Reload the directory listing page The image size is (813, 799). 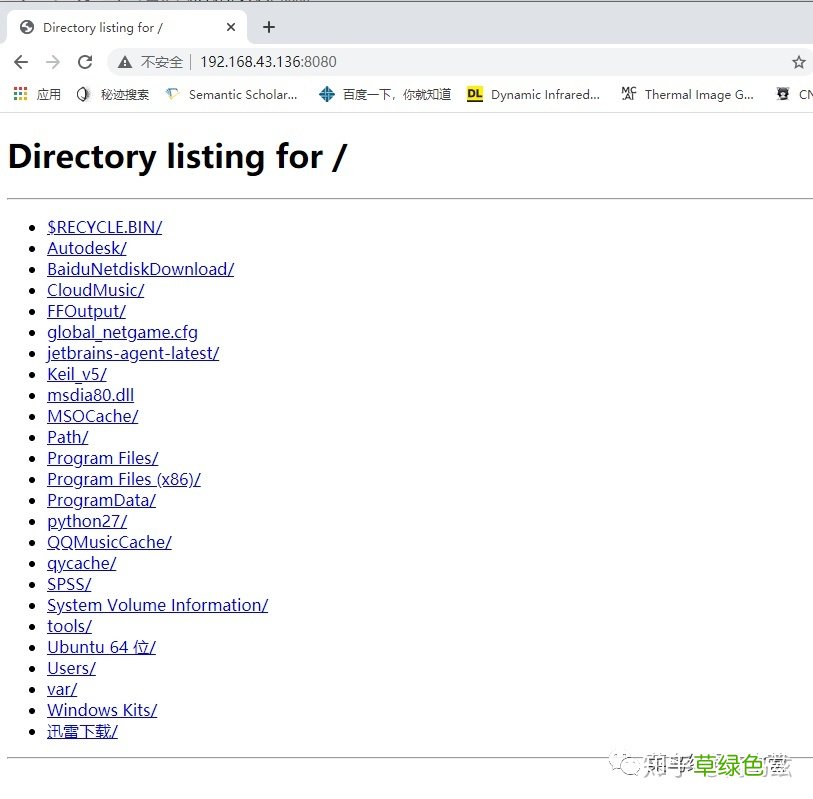pyautogui.click(x=86, y=61)
